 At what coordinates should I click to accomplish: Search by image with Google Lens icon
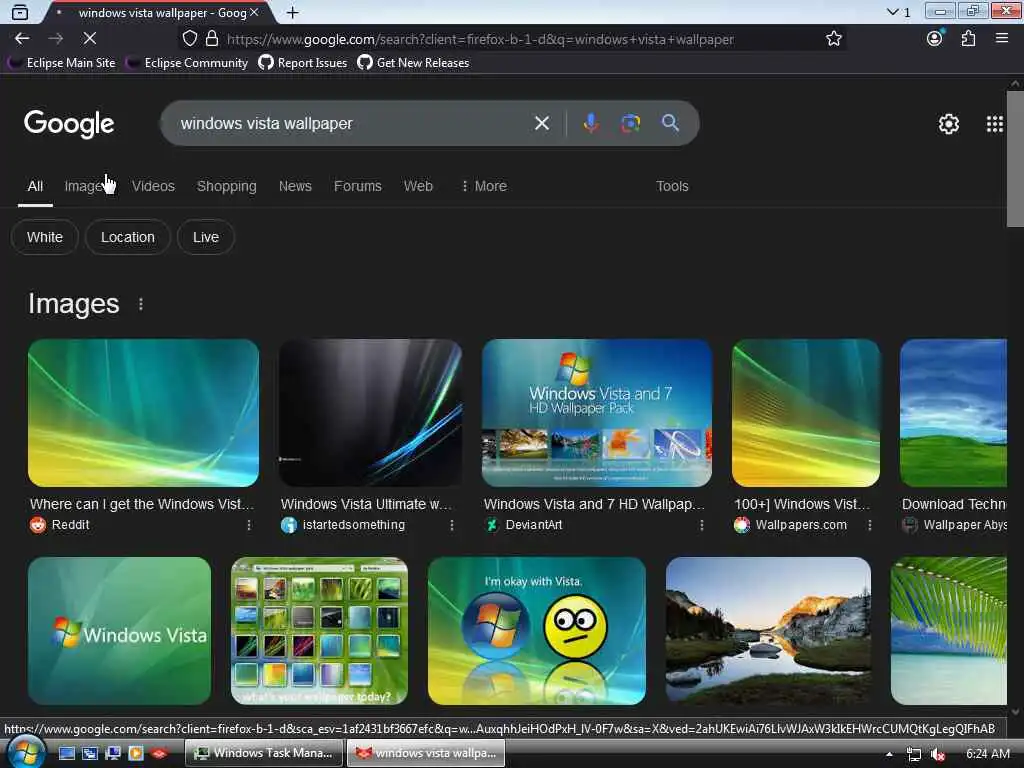coord(630,123)
